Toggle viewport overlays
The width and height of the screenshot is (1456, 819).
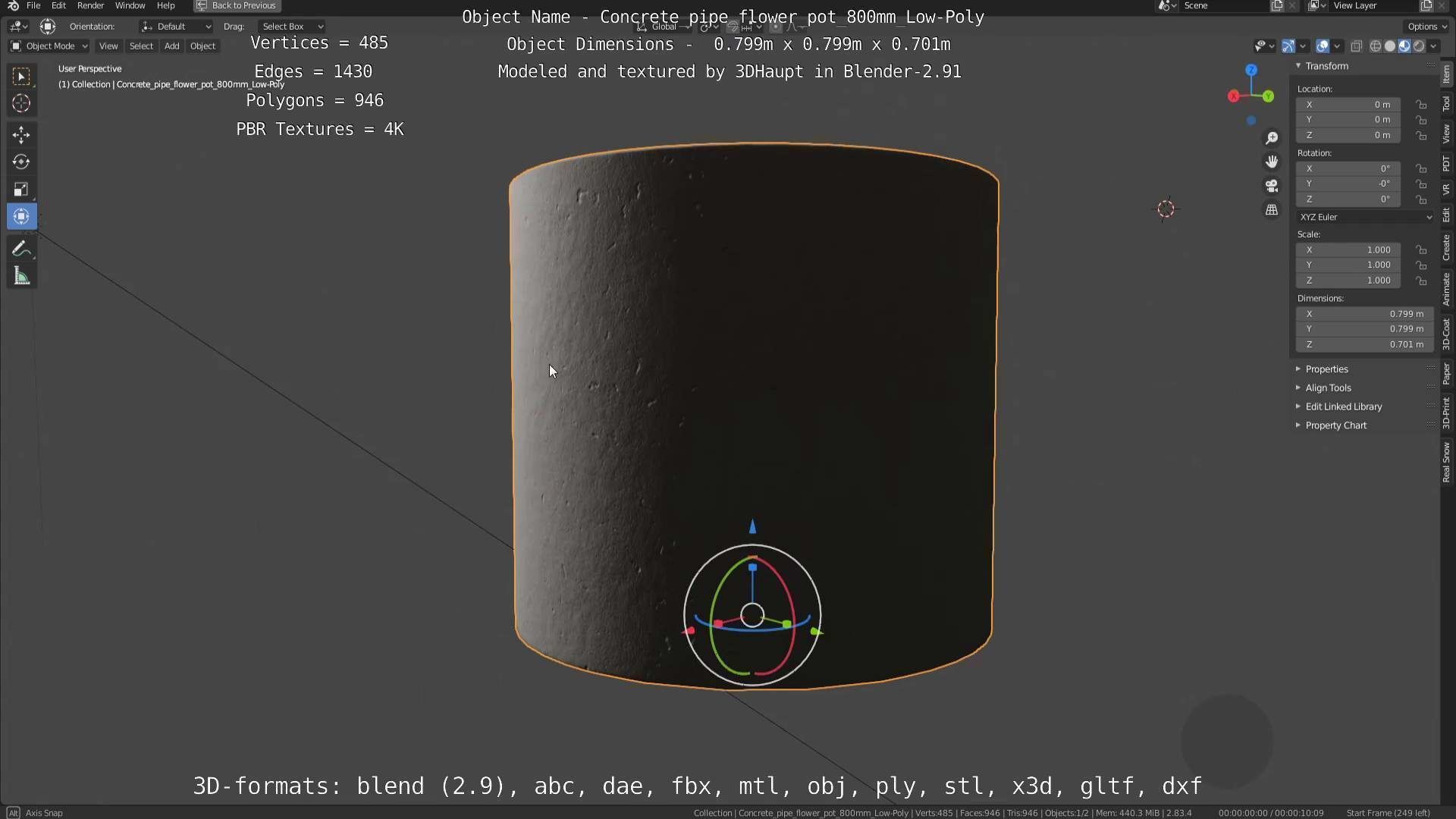(x=1322, y=46)
